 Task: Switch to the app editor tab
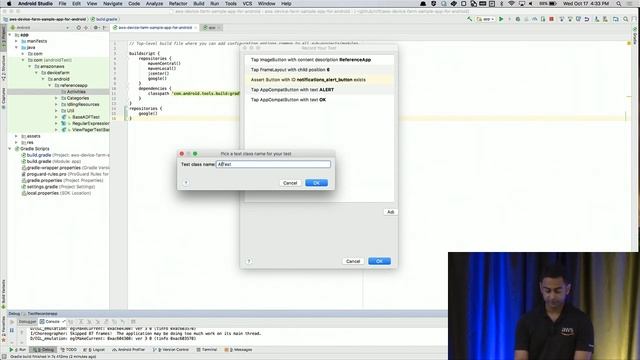pos(211,28)
